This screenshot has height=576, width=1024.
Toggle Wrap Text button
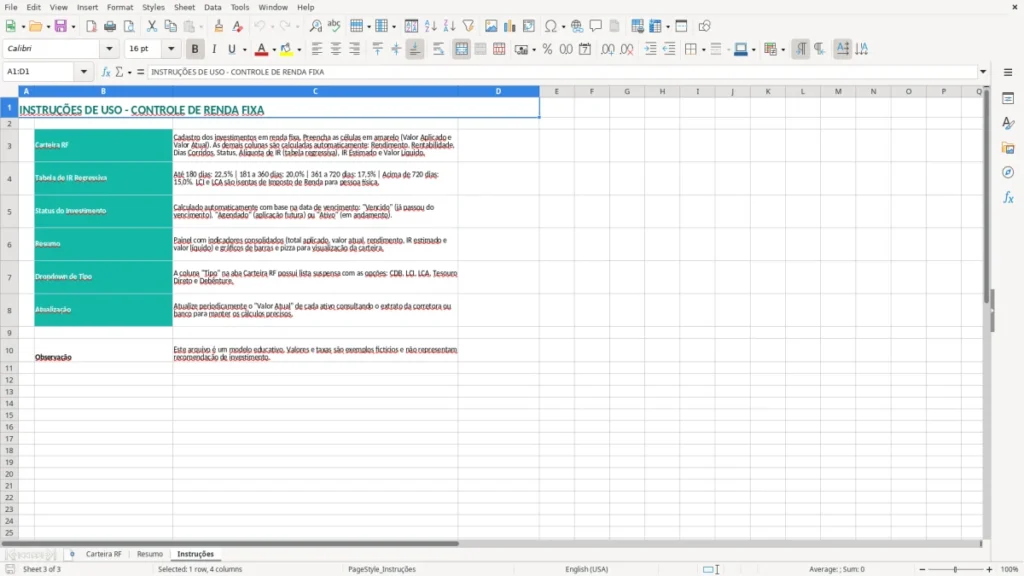(x=438, y=49)
